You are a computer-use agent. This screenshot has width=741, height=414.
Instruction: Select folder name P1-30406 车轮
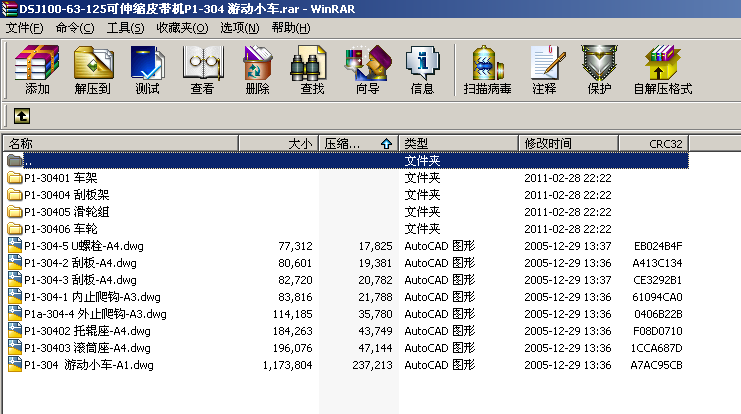60,229
